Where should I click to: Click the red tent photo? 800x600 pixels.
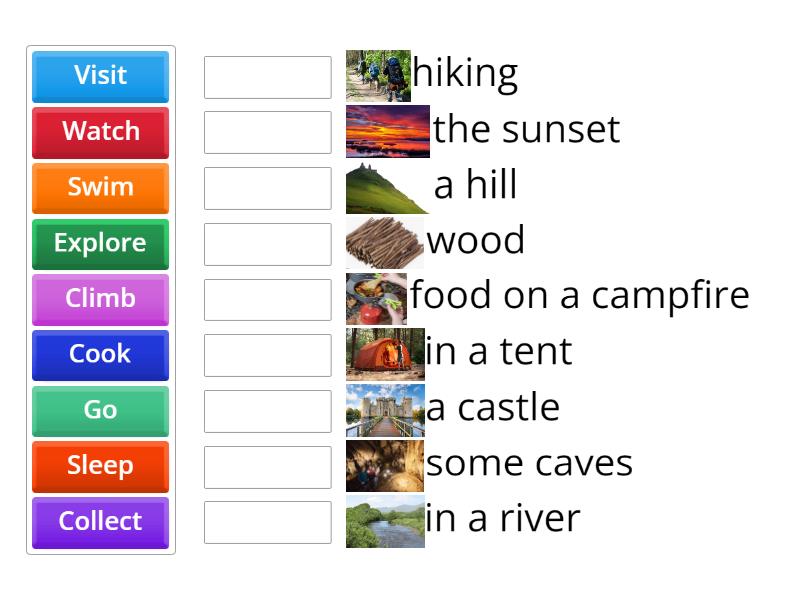click(385, 352)
